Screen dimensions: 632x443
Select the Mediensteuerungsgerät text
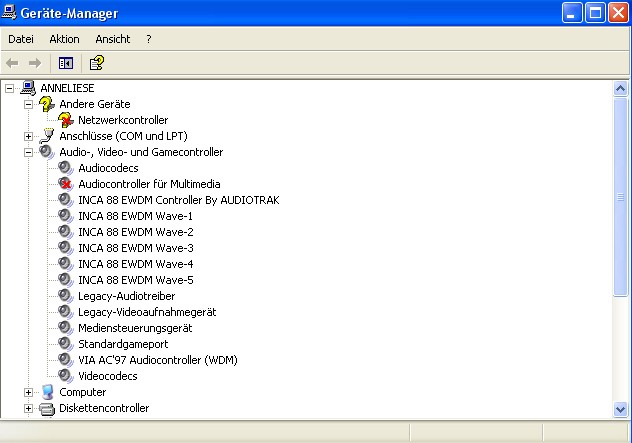[x=135, y=328]
